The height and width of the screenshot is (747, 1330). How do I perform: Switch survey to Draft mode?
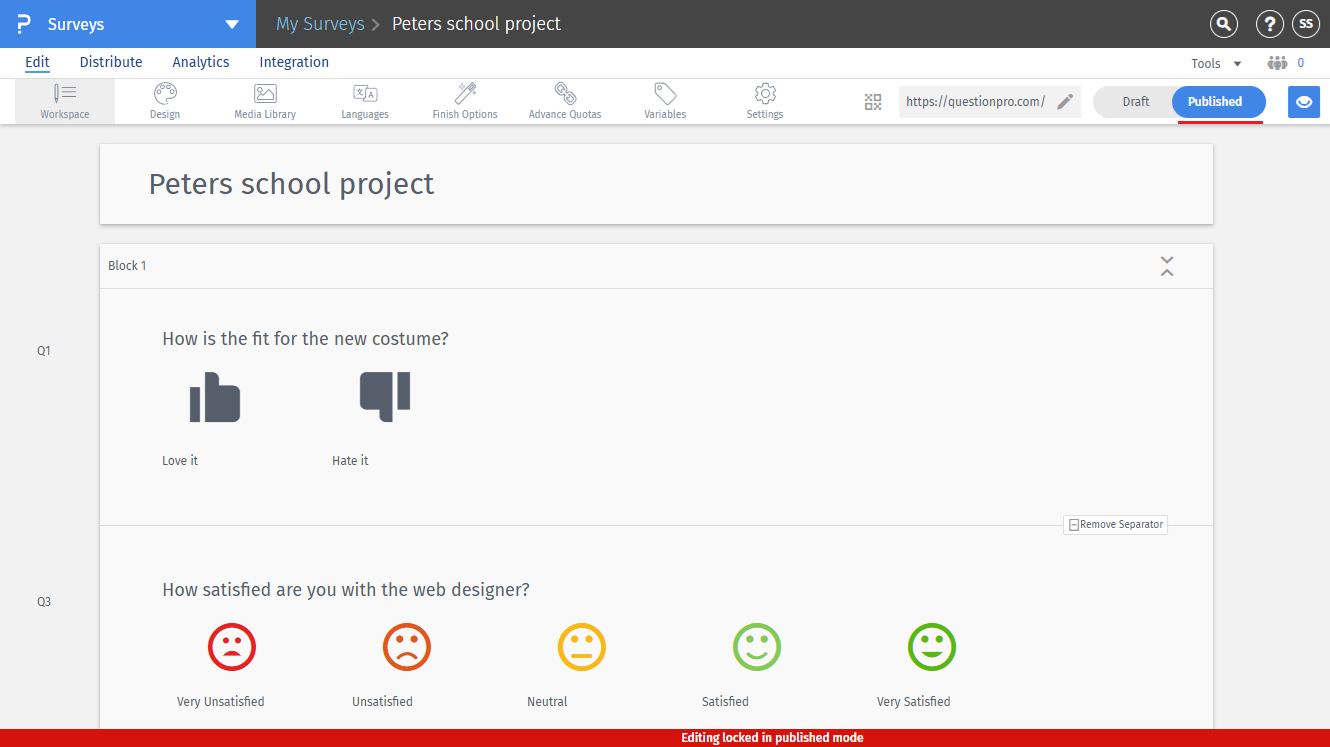[1135, 102]
